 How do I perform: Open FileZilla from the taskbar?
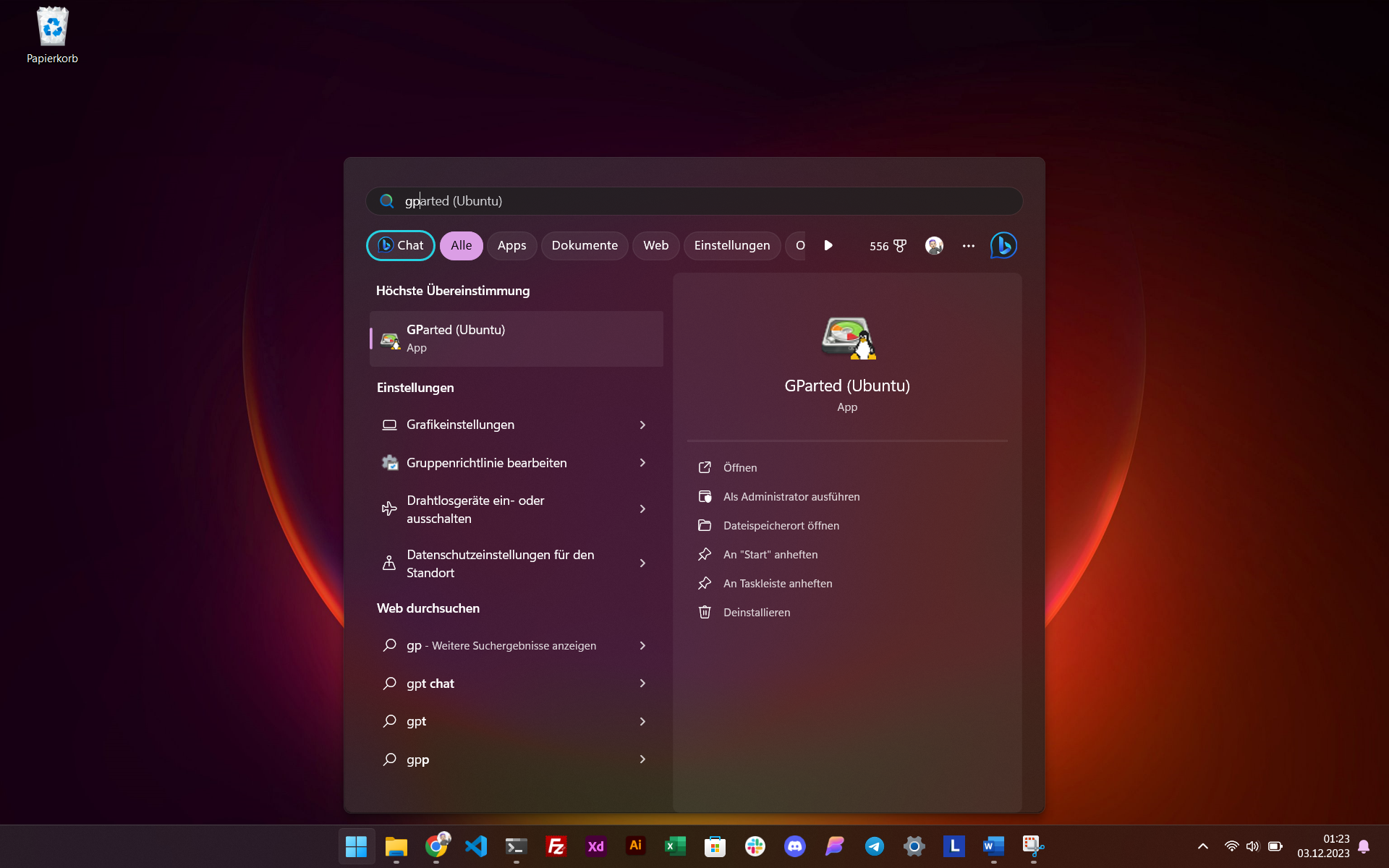(x=556, y=846)
